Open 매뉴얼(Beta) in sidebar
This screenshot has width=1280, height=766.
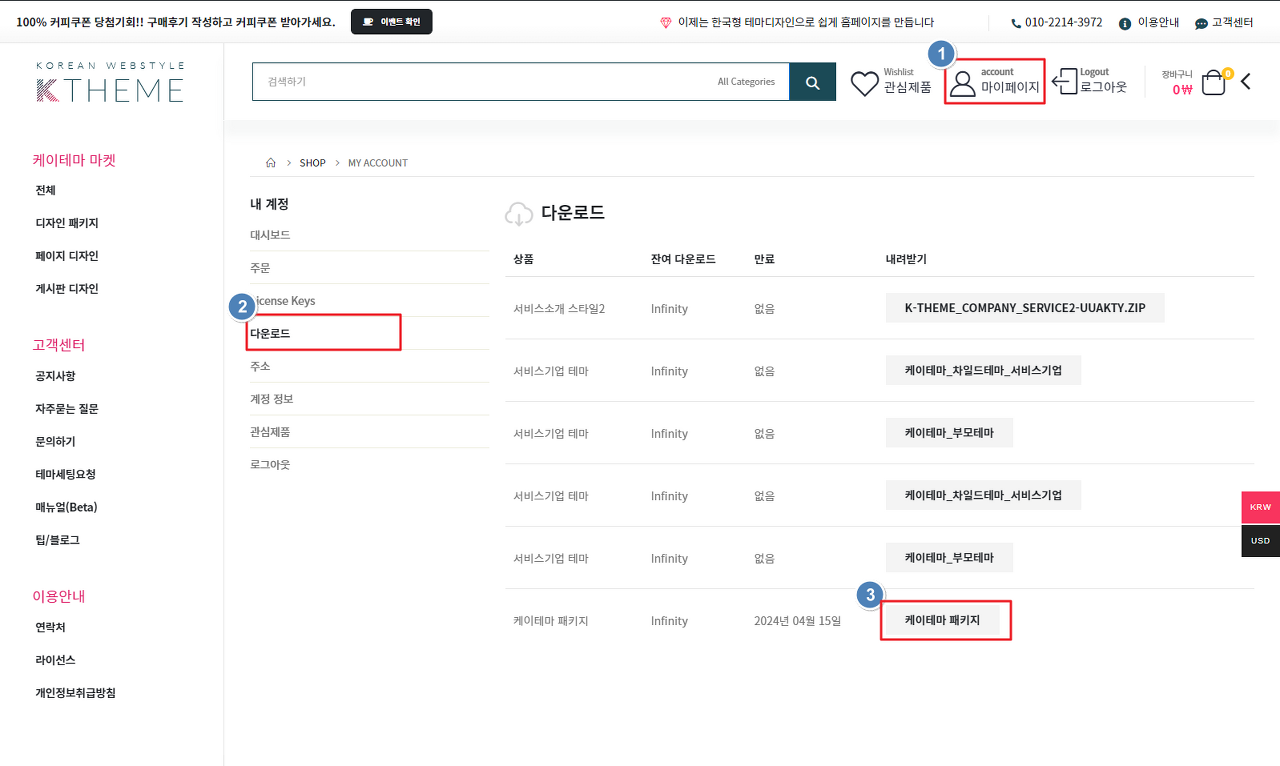point(66,507)
